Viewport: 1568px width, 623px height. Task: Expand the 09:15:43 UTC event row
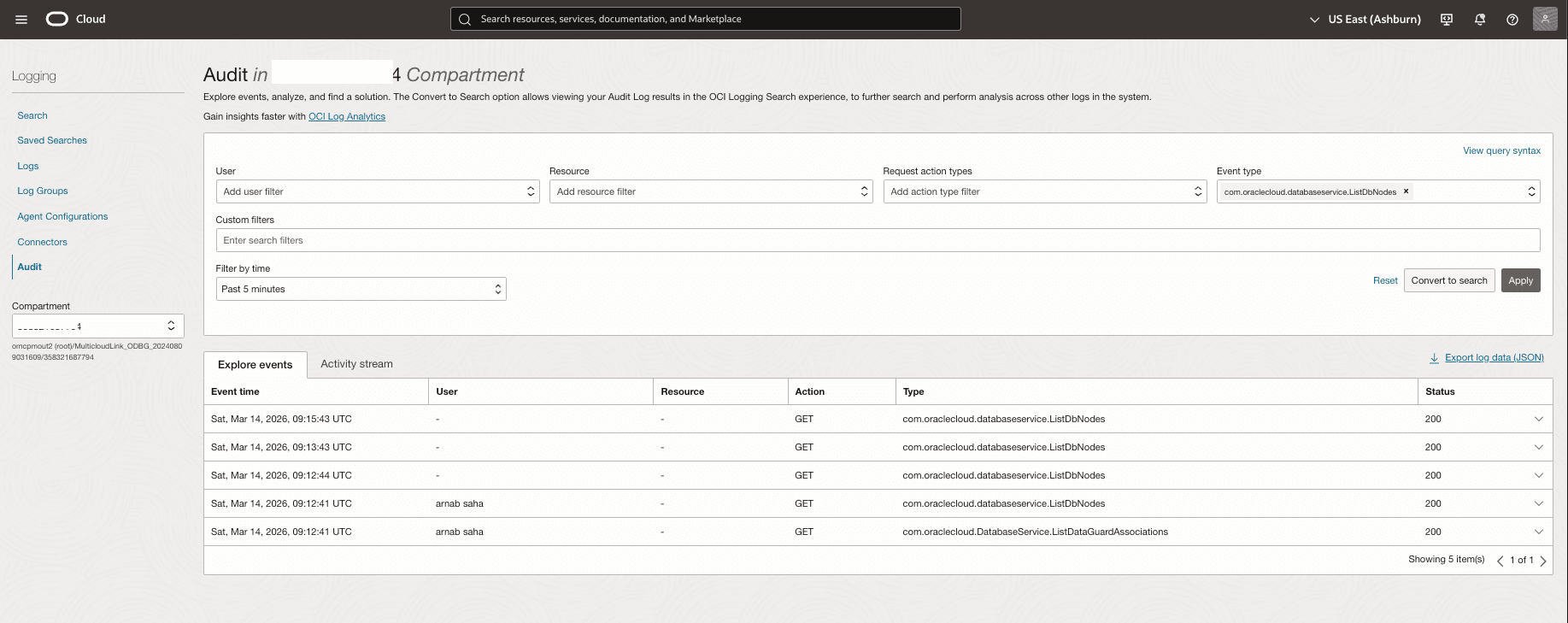(x=1539, y=419)
